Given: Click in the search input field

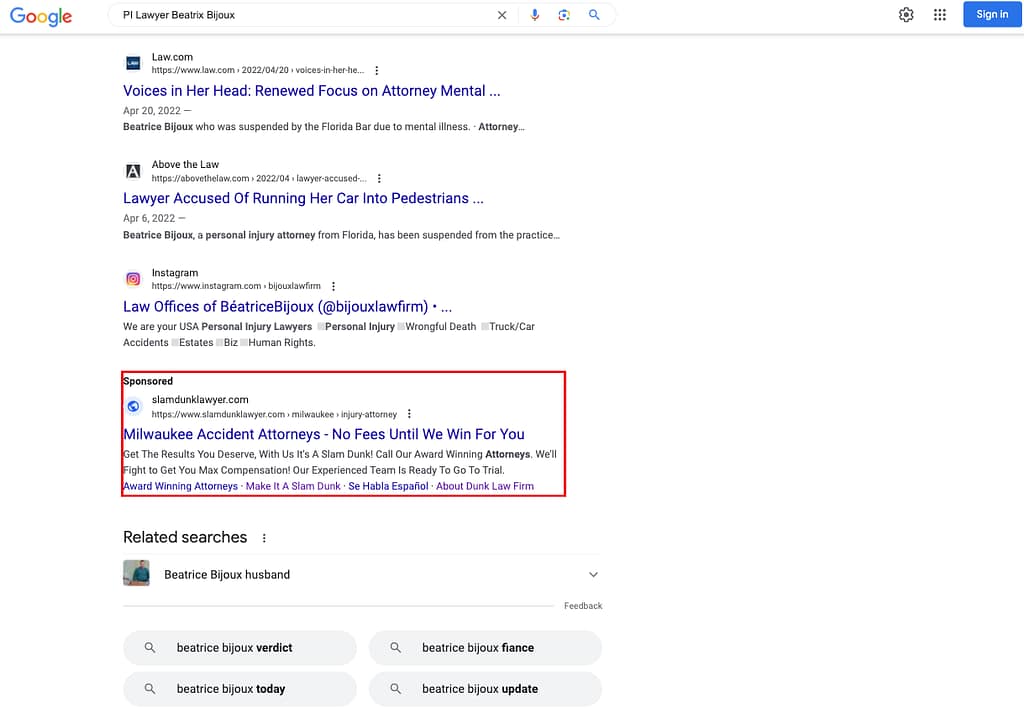Looking at the screenshot, I should (304, 15).
